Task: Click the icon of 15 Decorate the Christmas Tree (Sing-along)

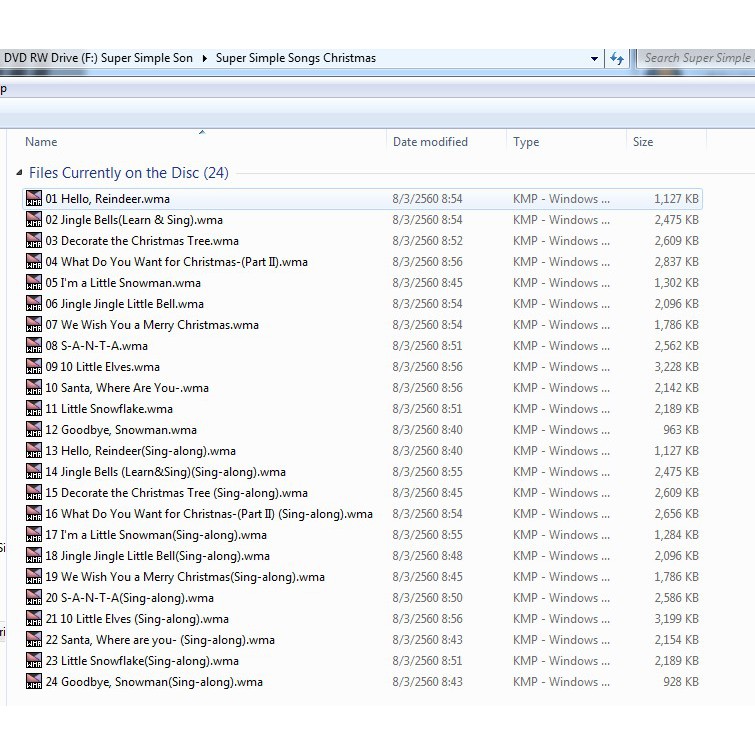Action: pyautogui.click(x=34, y=493)
